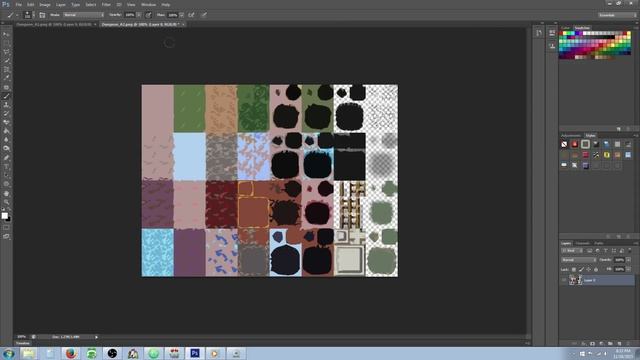Viewport: 640px width, 360px height.
Task: Toggle pressure for opacity in options bar
Action: [149, 15]
